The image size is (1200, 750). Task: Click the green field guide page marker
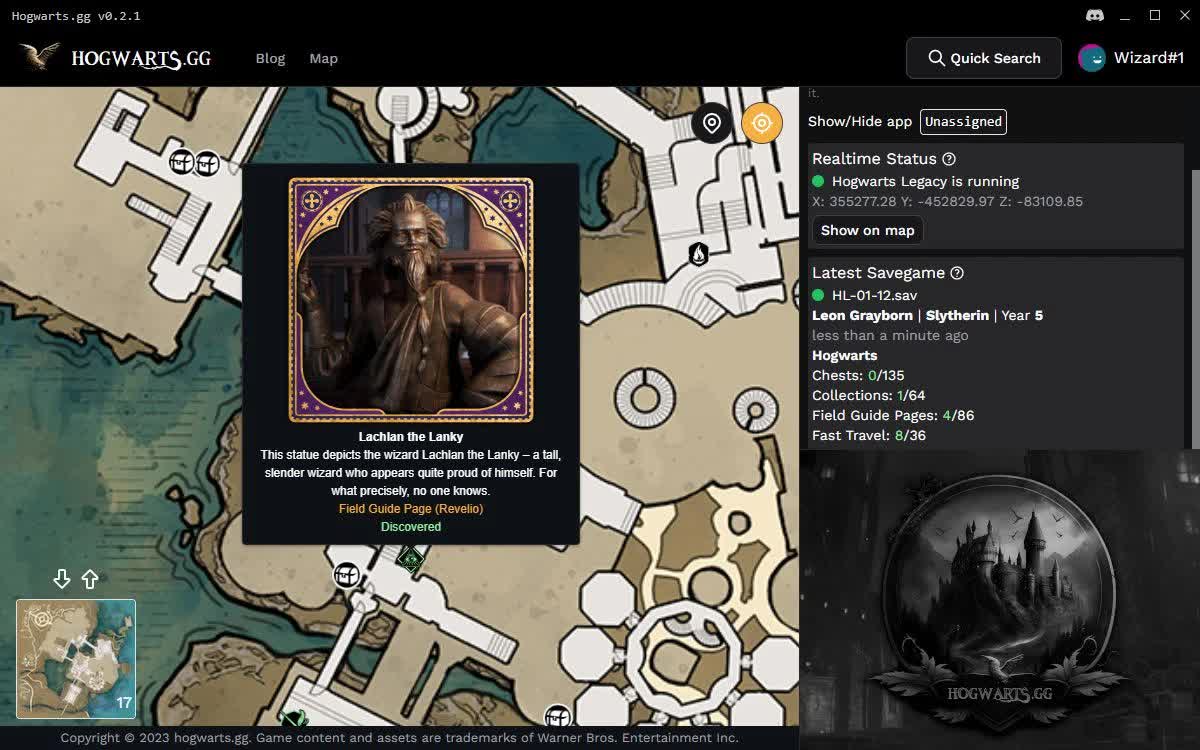410,558
